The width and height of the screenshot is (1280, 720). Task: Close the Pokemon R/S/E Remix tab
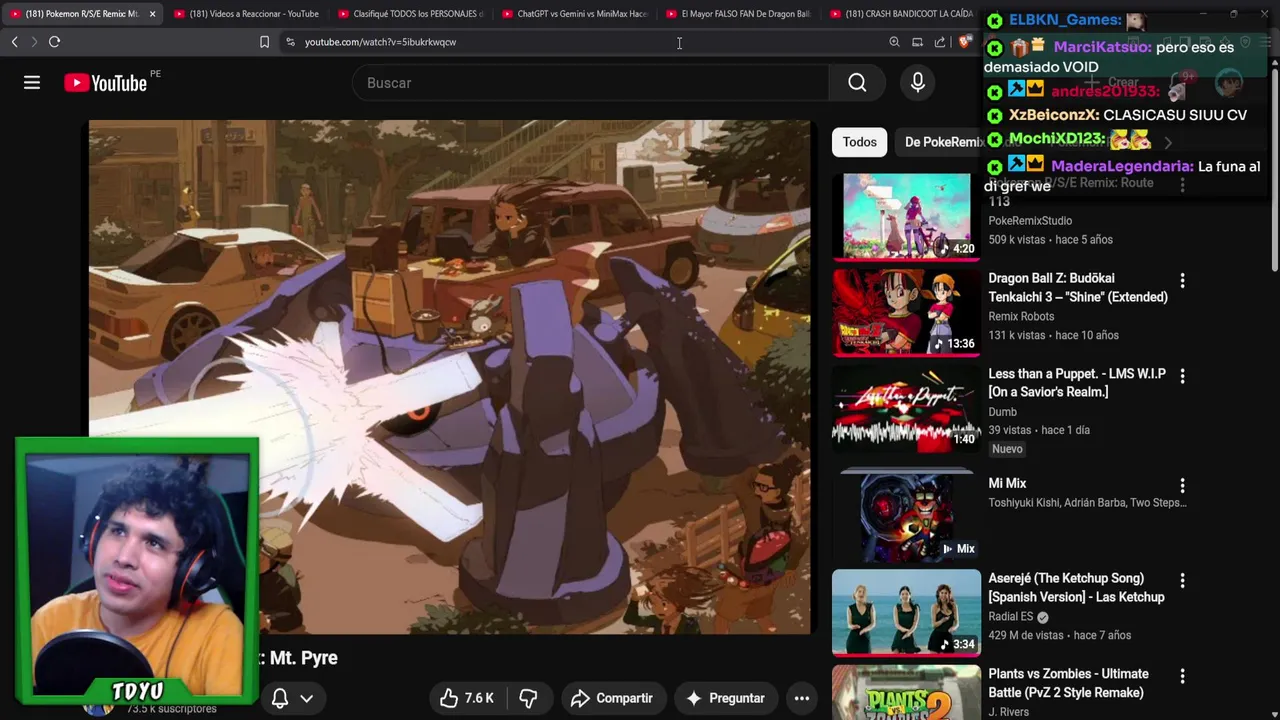click(152, 14)
